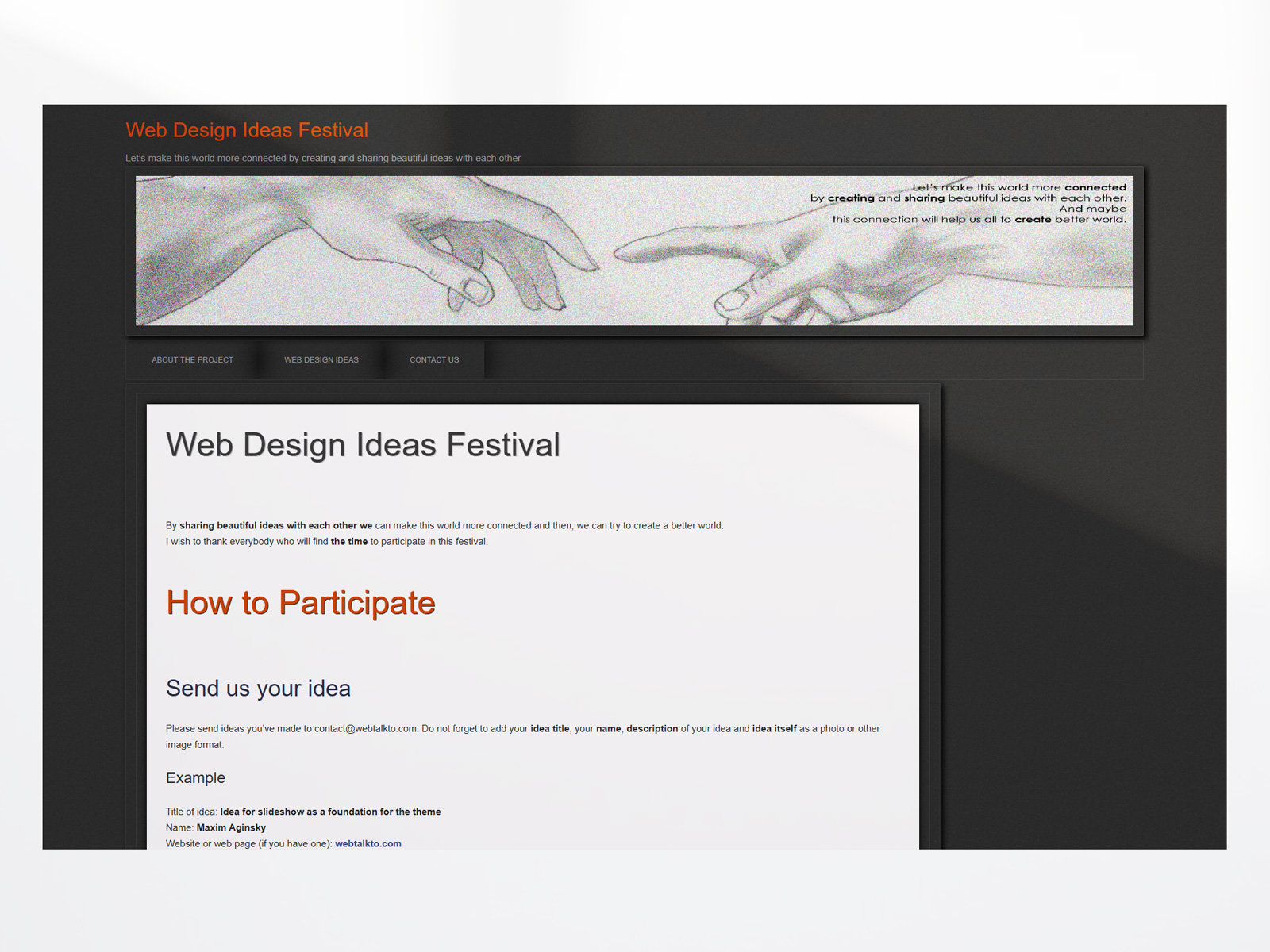Click the Example subheading
The height and width of the screenshot is (952, 1270).
195,777
